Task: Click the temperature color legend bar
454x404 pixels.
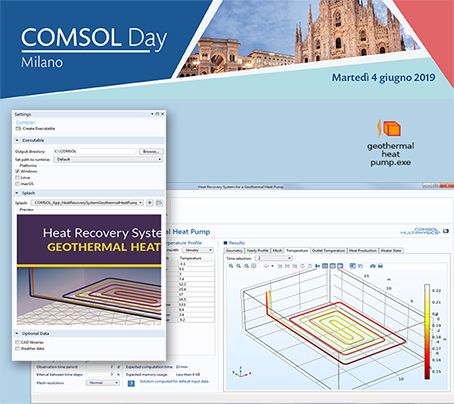Action: [x=427, y=332]
